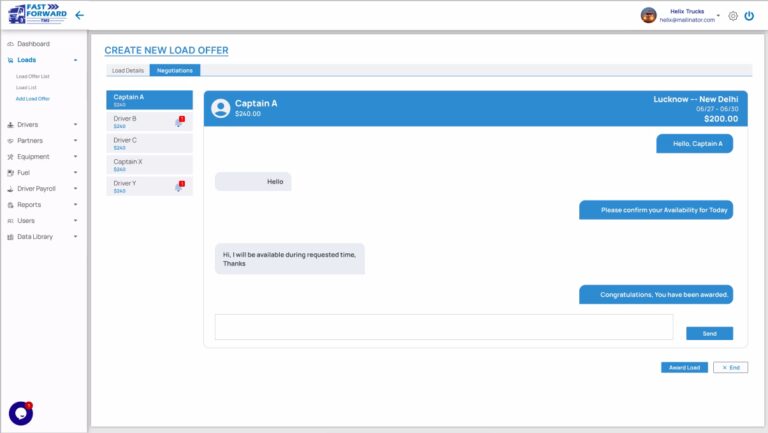
Task: Click the Fuel pump icon
Action: (x=10, y=173)
